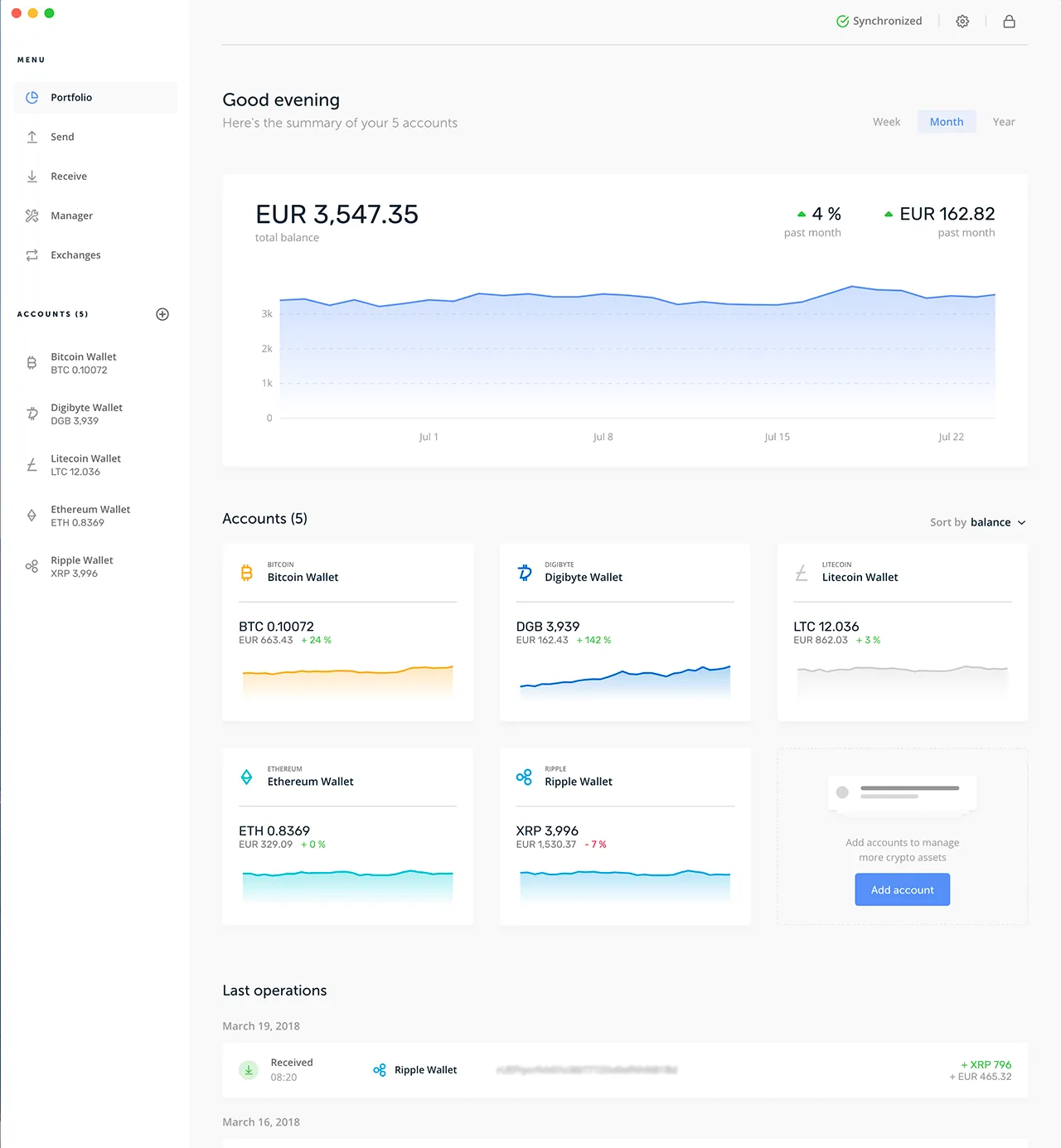Click Ripple Wallet label in last operations
This screenshot has height=1148, width=1061.
coord(425,1070)
